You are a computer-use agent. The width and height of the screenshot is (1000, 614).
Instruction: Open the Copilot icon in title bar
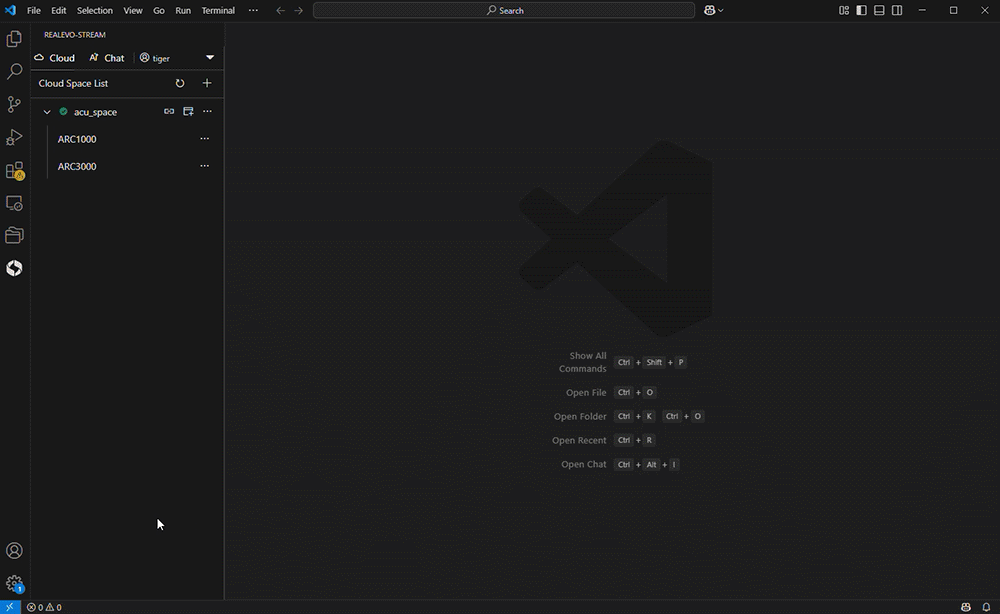click(x=709, y=10)
